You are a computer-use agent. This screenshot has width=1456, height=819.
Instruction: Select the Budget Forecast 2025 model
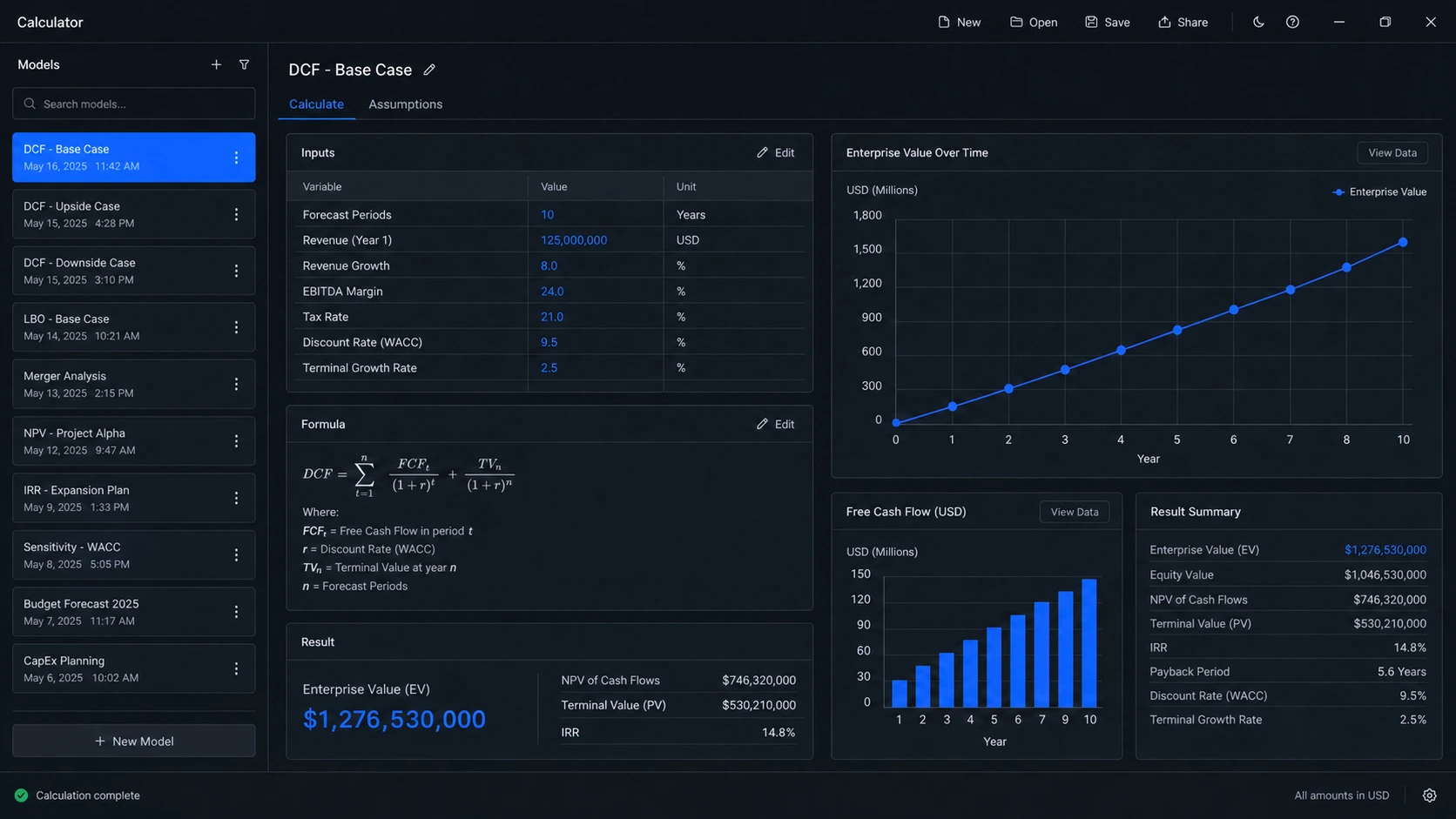click(134, 612)
